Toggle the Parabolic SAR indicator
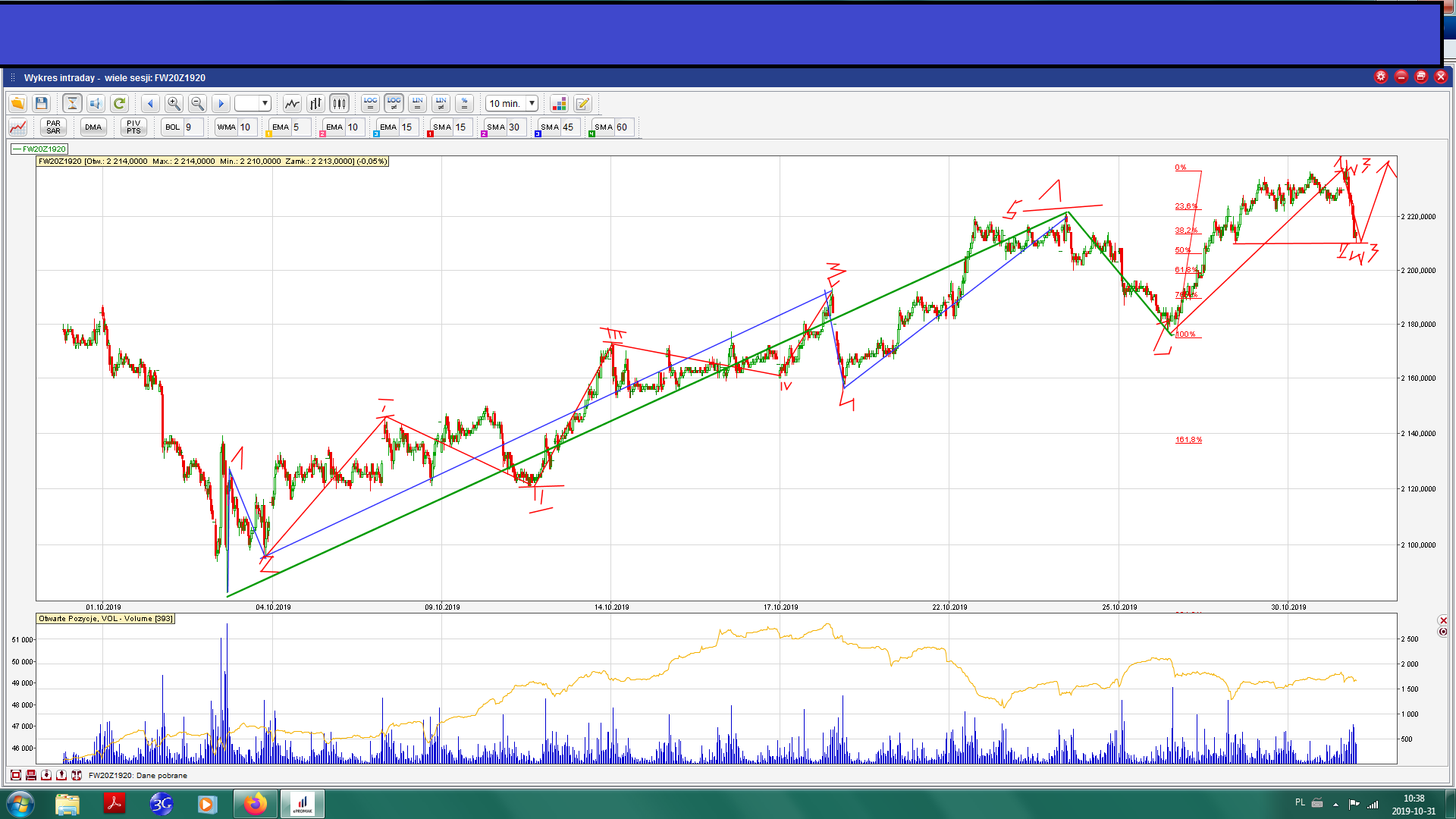 [53, 127]
